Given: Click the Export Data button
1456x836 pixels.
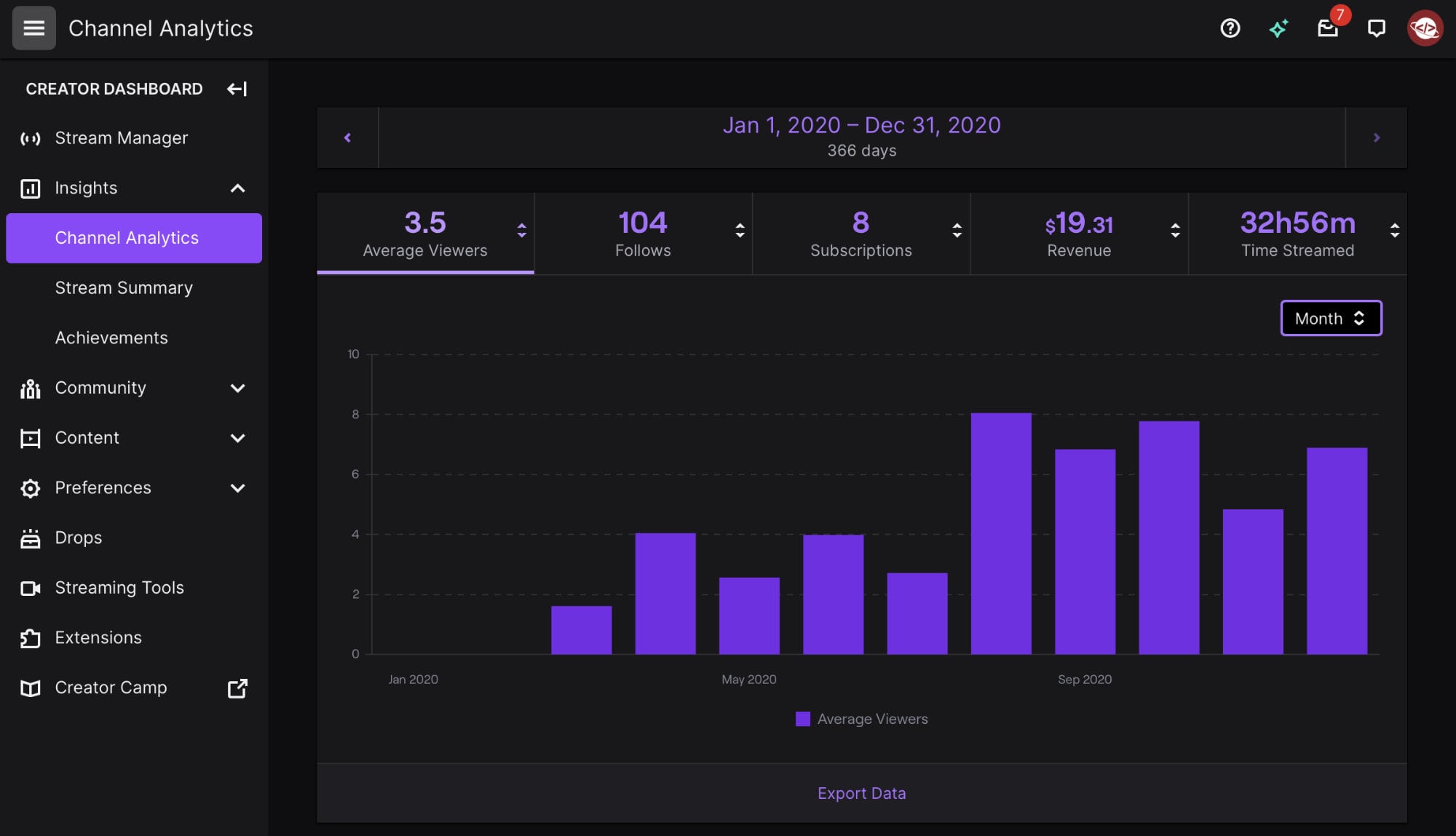Looking at the screenshot, I should tap(861, 792).
